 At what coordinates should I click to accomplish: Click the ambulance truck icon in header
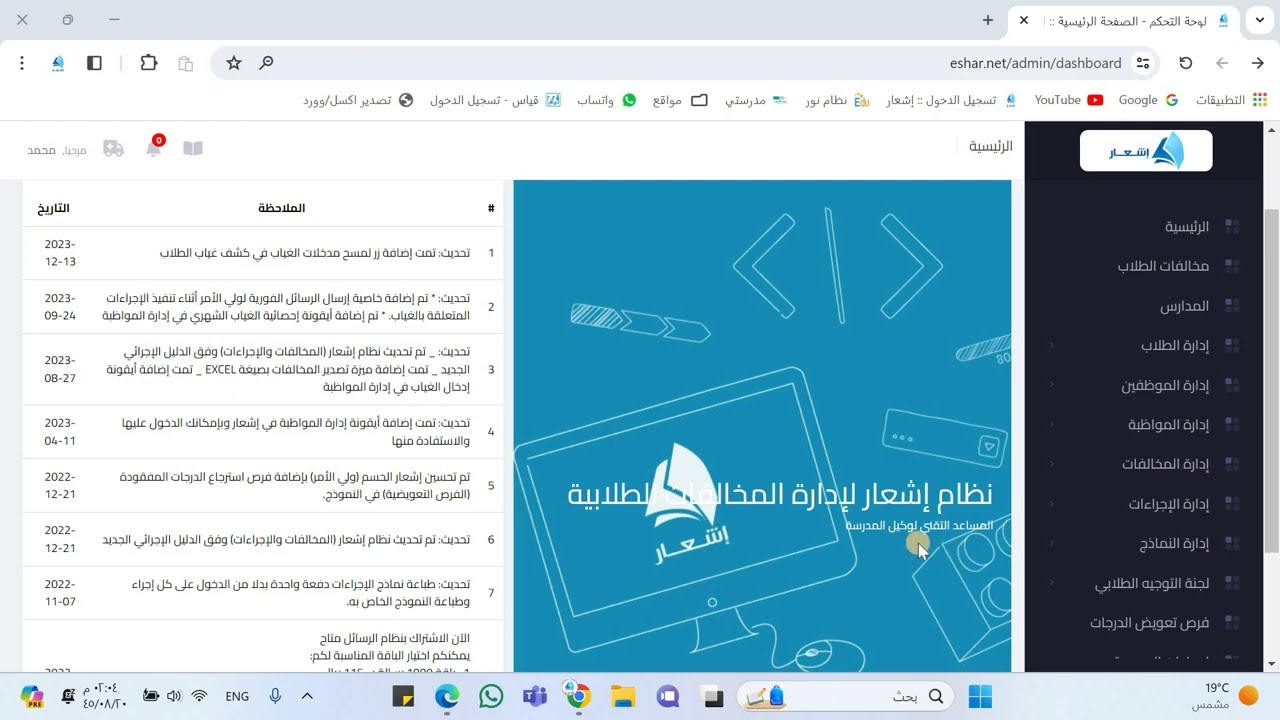click(114, 149)
